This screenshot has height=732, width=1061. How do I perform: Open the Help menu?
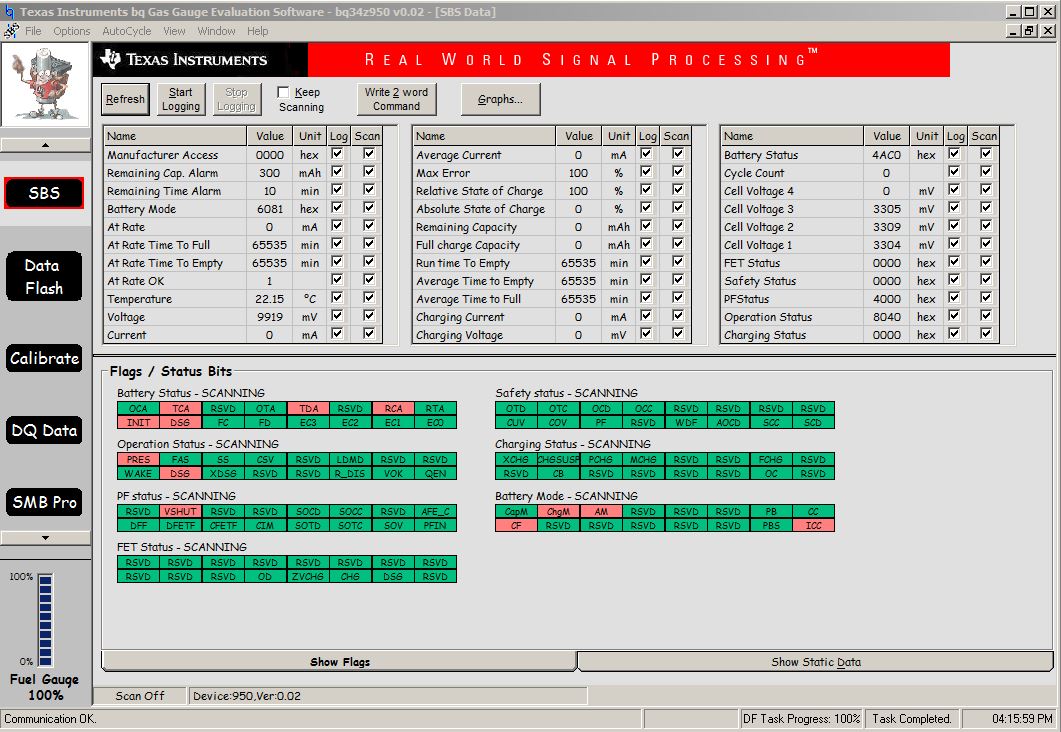(258, 31)
